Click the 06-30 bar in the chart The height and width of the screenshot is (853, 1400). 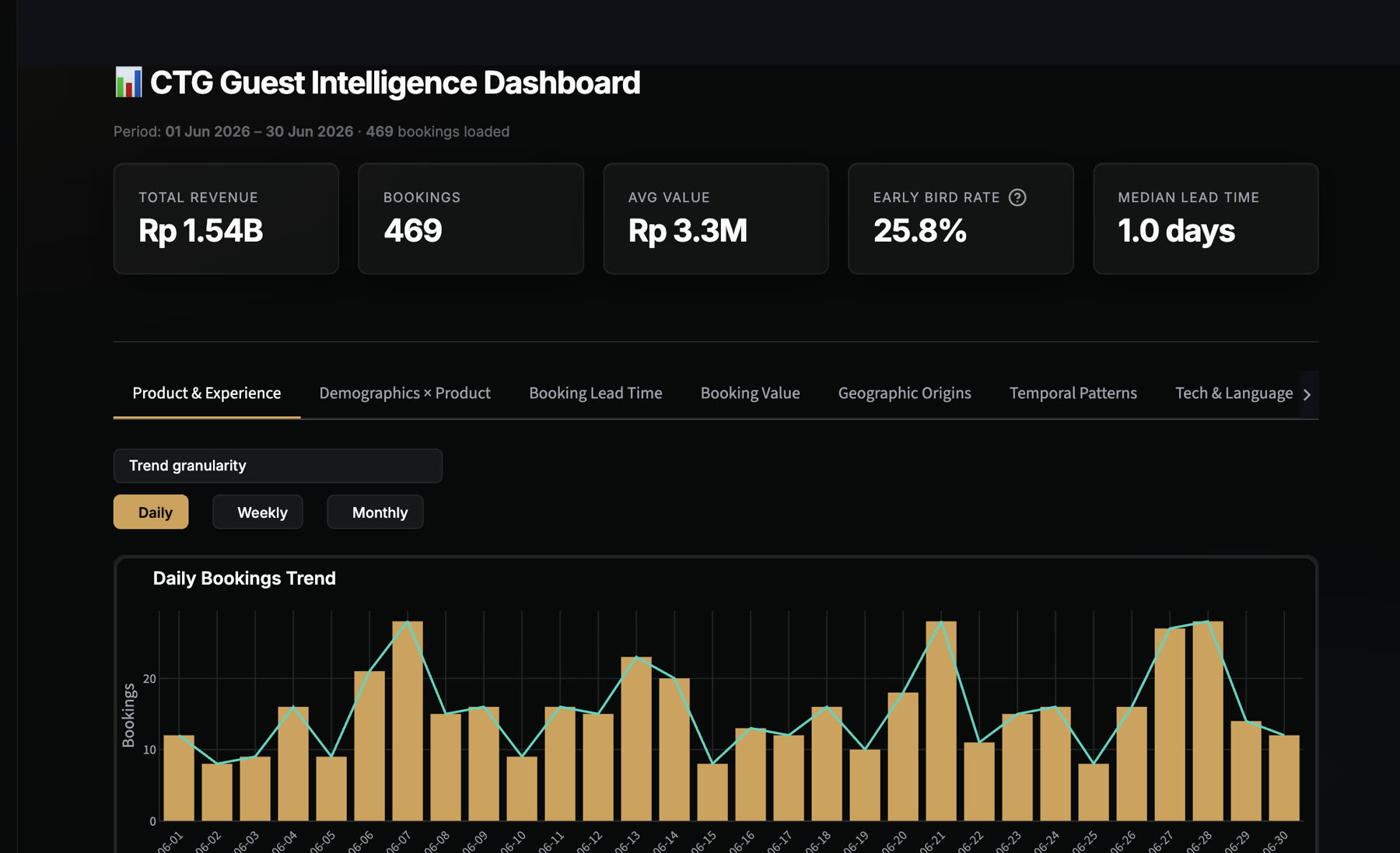[x=1284, y=778]
